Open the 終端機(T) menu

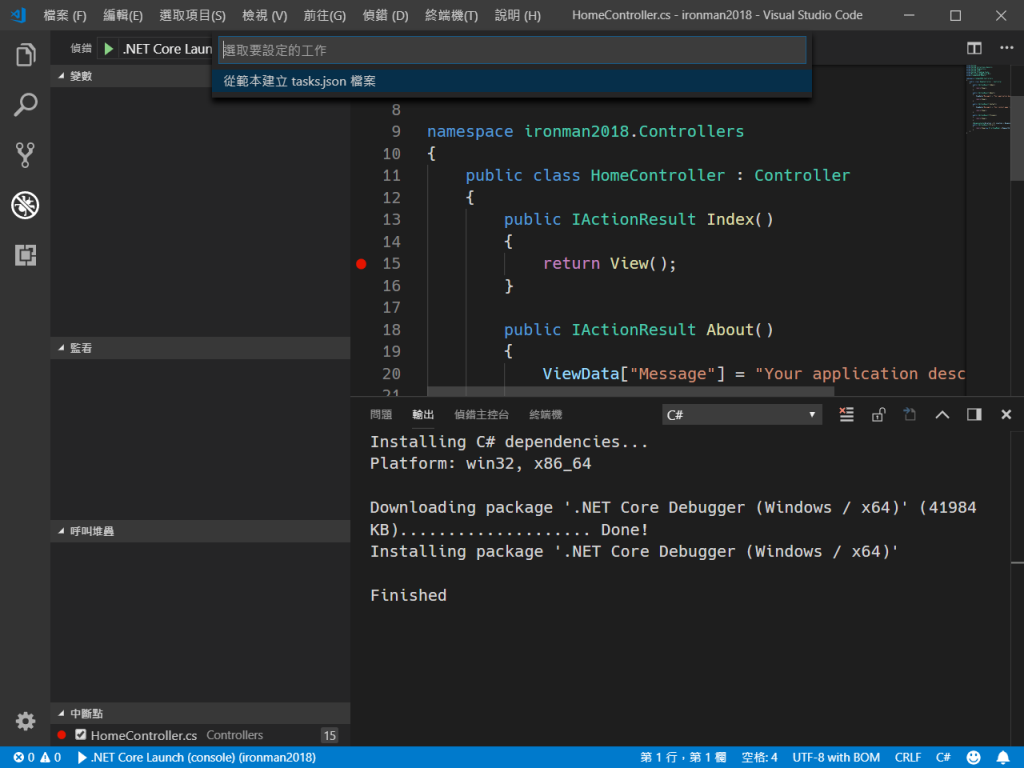(451, 15)
